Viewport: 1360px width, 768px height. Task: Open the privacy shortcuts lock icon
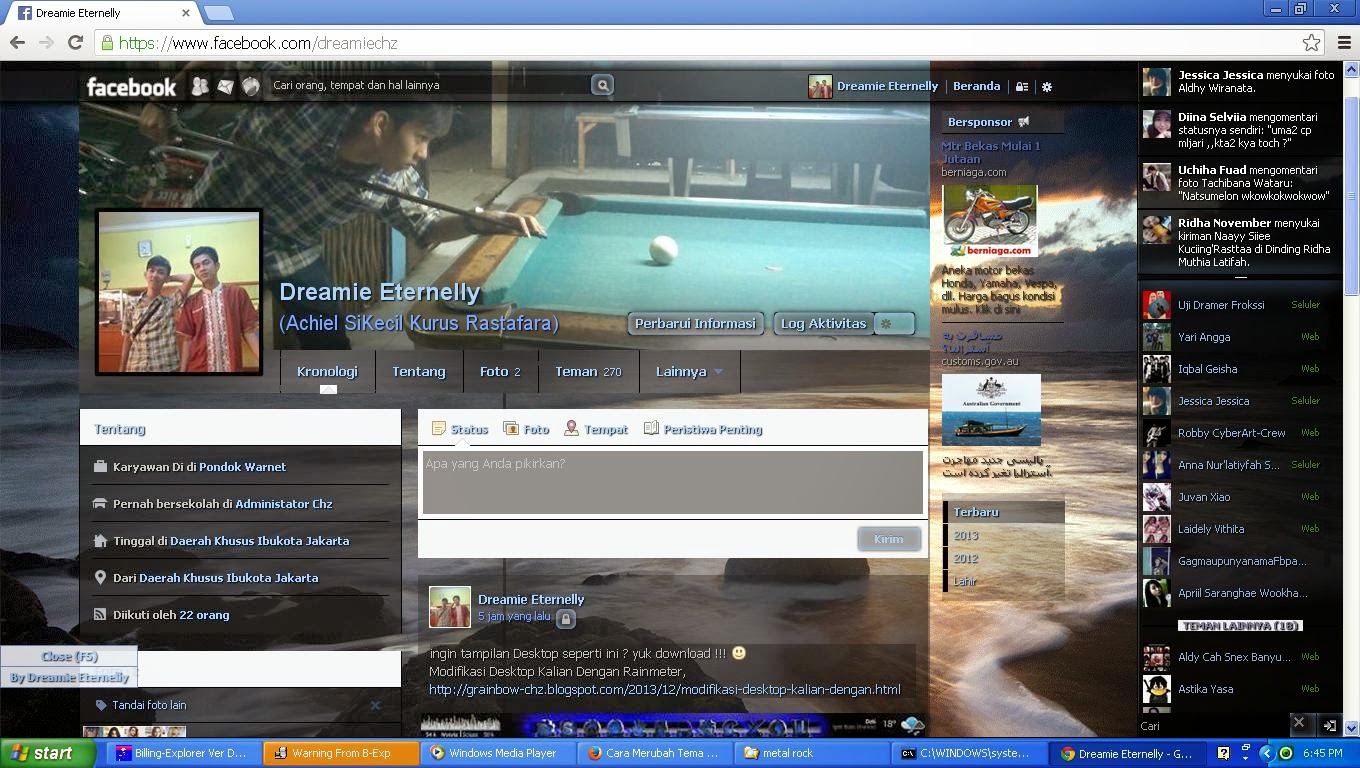[1022, 87]
